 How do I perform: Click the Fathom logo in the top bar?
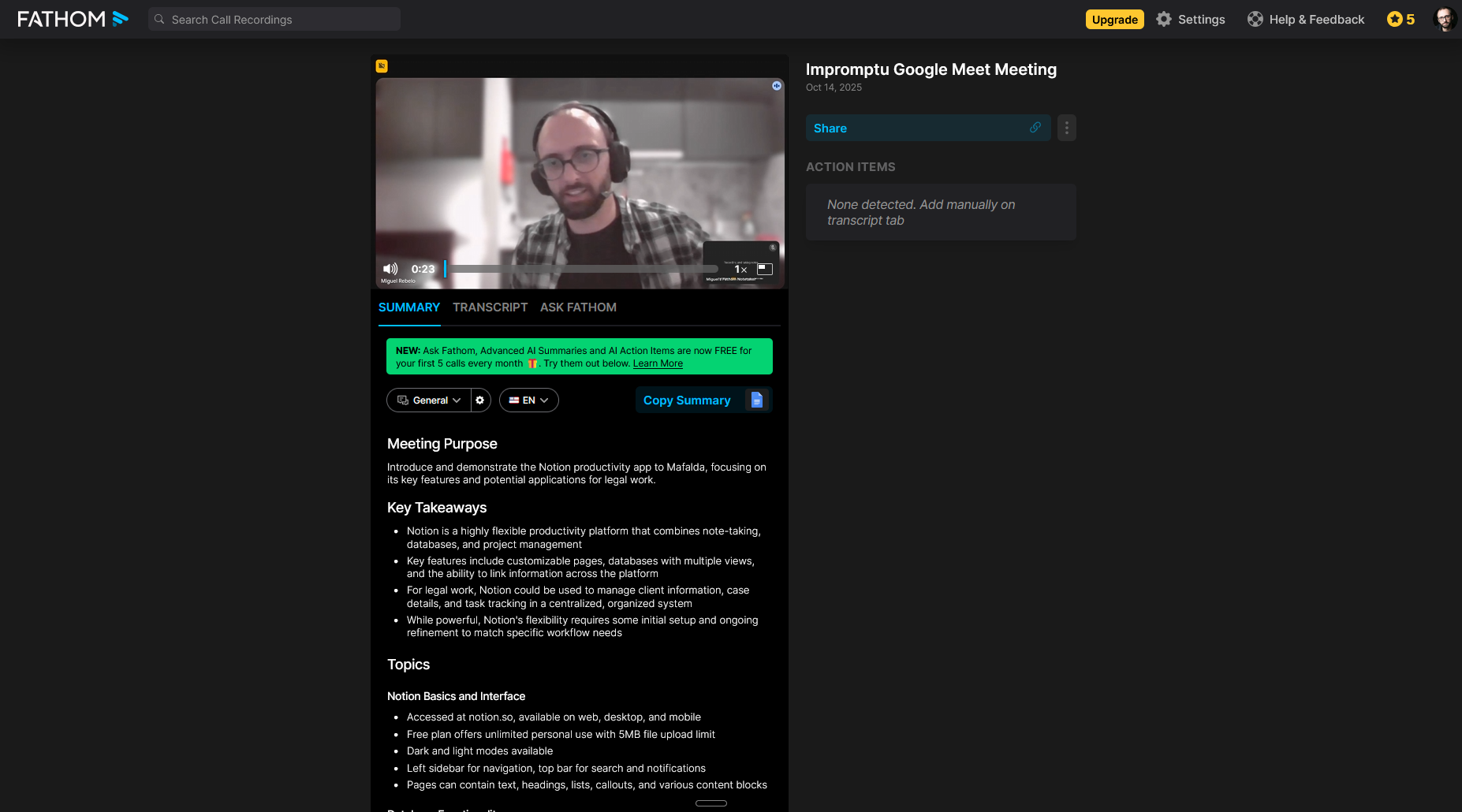coord(73,18)
